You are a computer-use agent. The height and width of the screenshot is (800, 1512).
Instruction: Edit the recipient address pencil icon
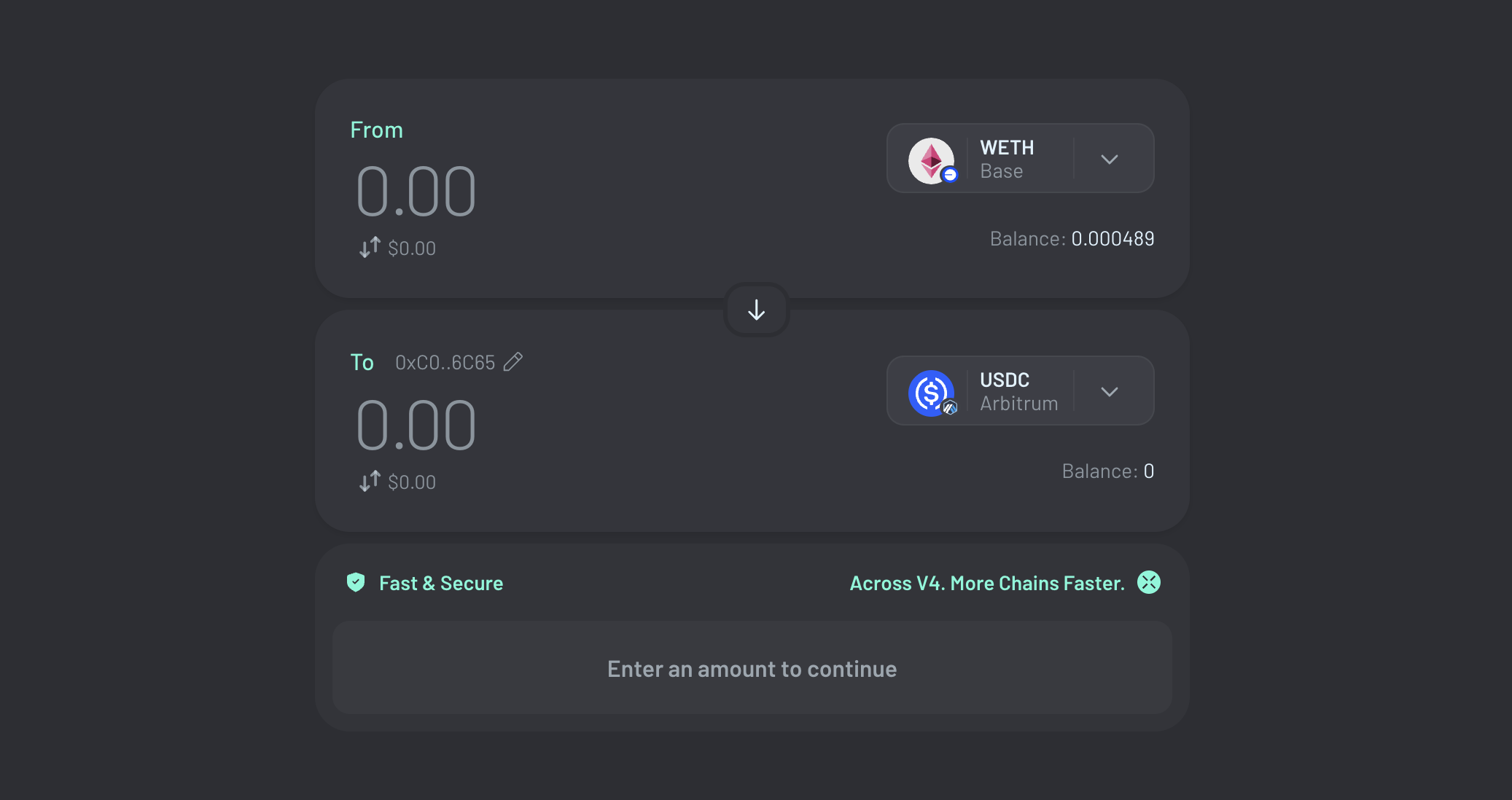[513, 362]
